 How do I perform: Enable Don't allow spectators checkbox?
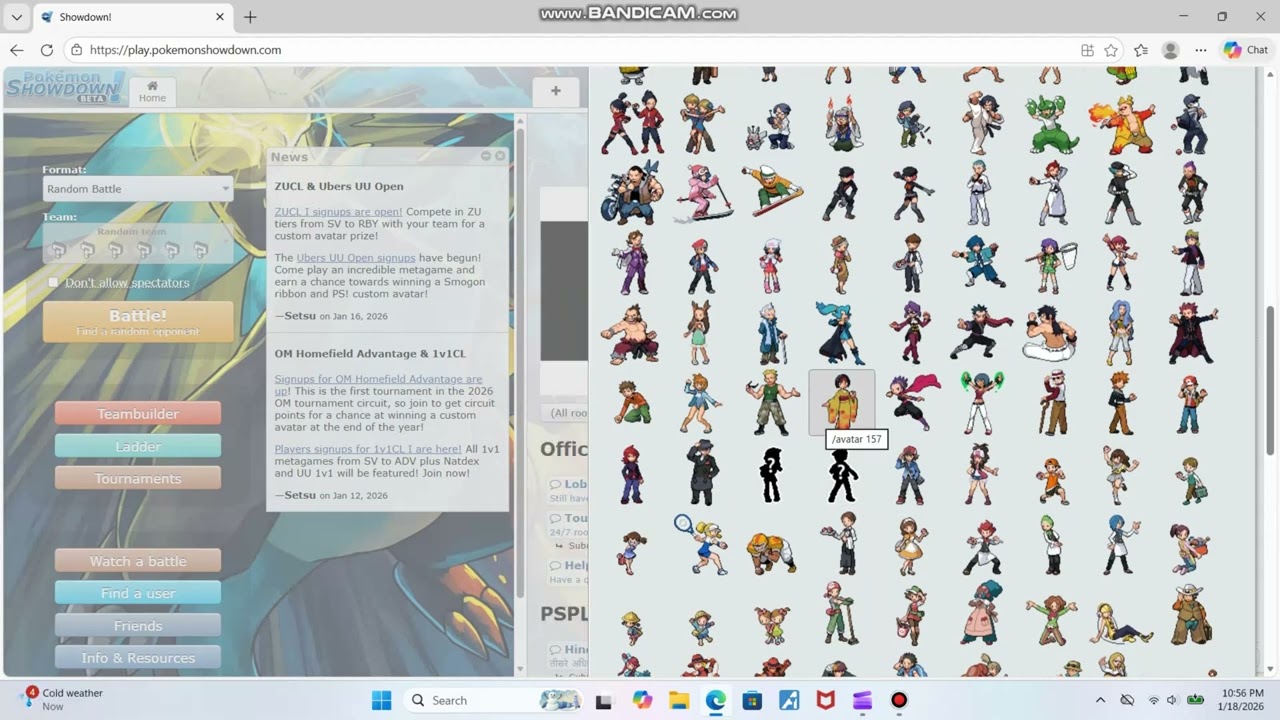coord(53,283)
